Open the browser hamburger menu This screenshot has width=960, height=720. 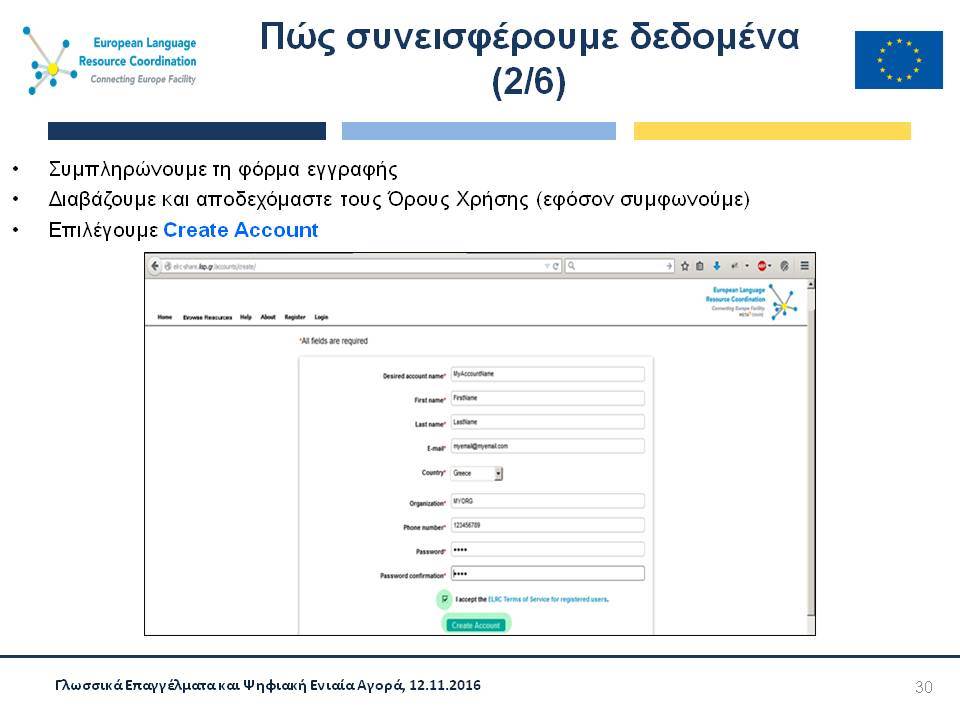point(804,266)
